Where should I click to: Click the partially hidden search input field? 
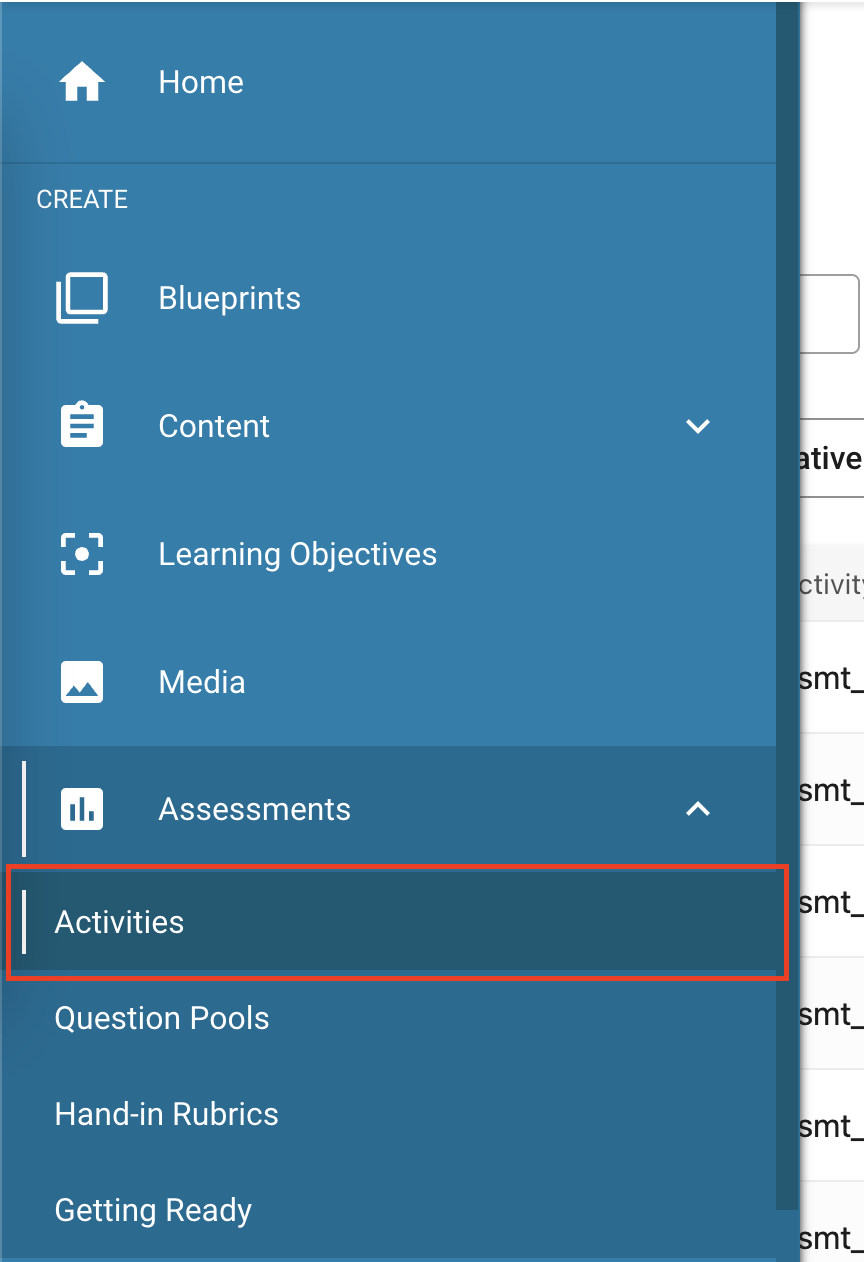830,314
